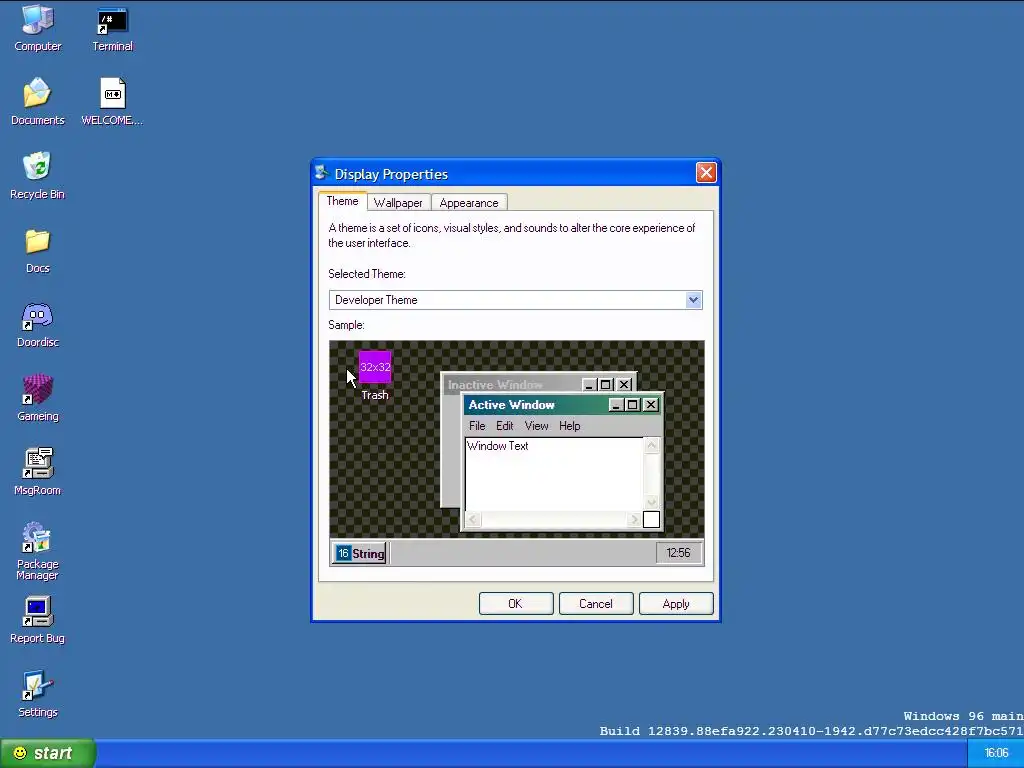
Task: Open the Appearance tab
Action: tap(468, 202)
